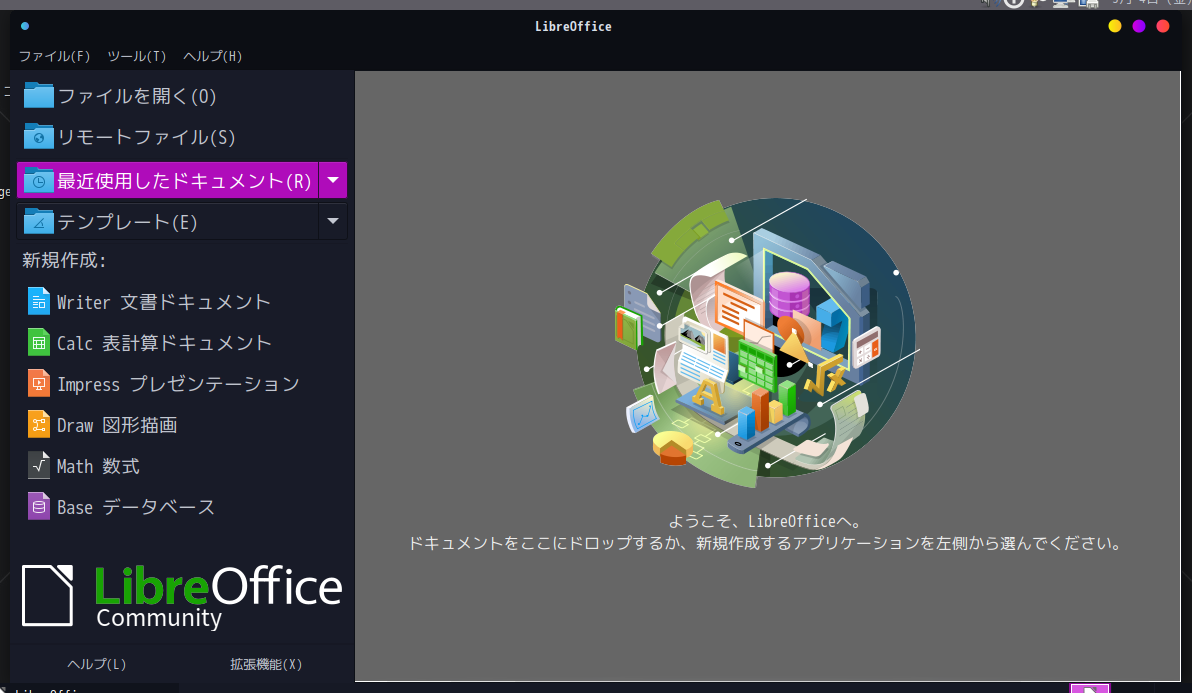Screen dimensions: 1192x693
Task: Click the 最近使用したドキュメント clock folder icon
Action: tap(38, 181)
